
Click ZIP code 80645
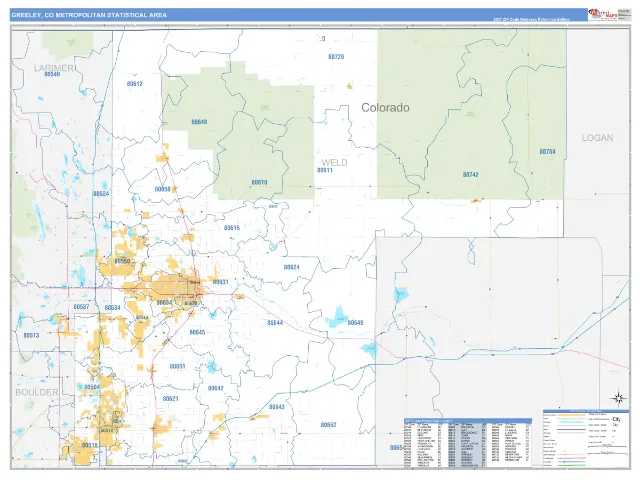(x=197, y=332)
